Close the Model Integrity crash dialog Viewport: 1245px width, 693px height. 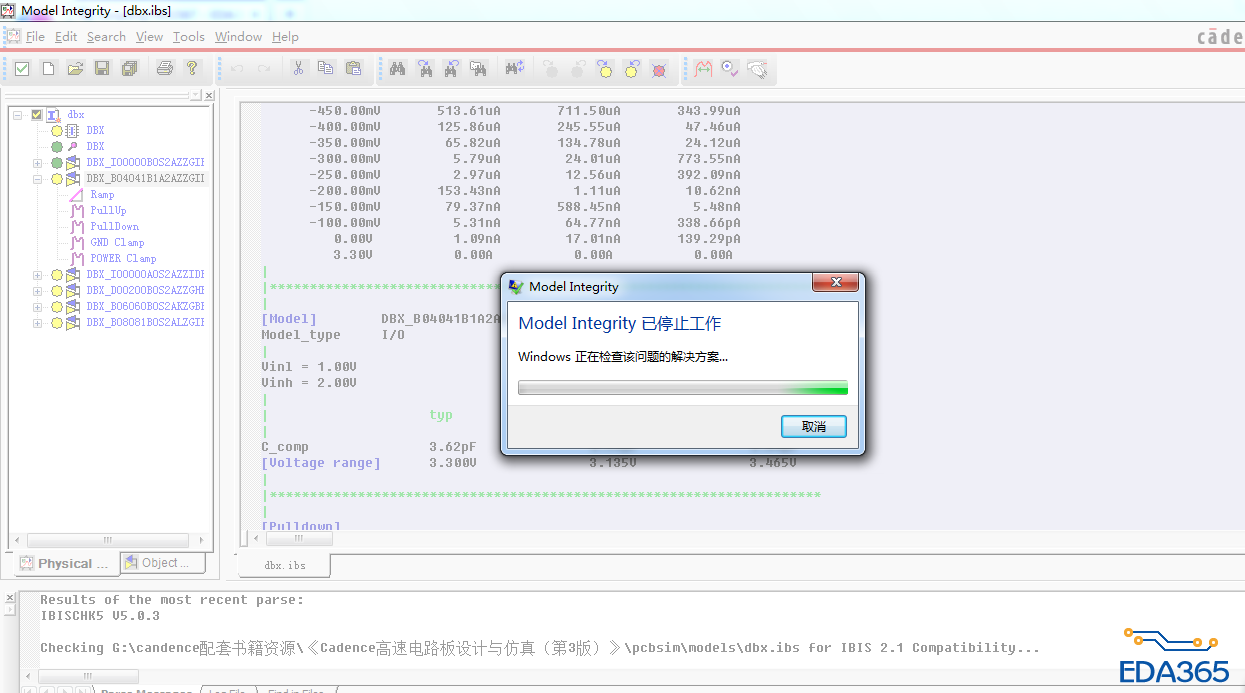click(x=836, y=284)
